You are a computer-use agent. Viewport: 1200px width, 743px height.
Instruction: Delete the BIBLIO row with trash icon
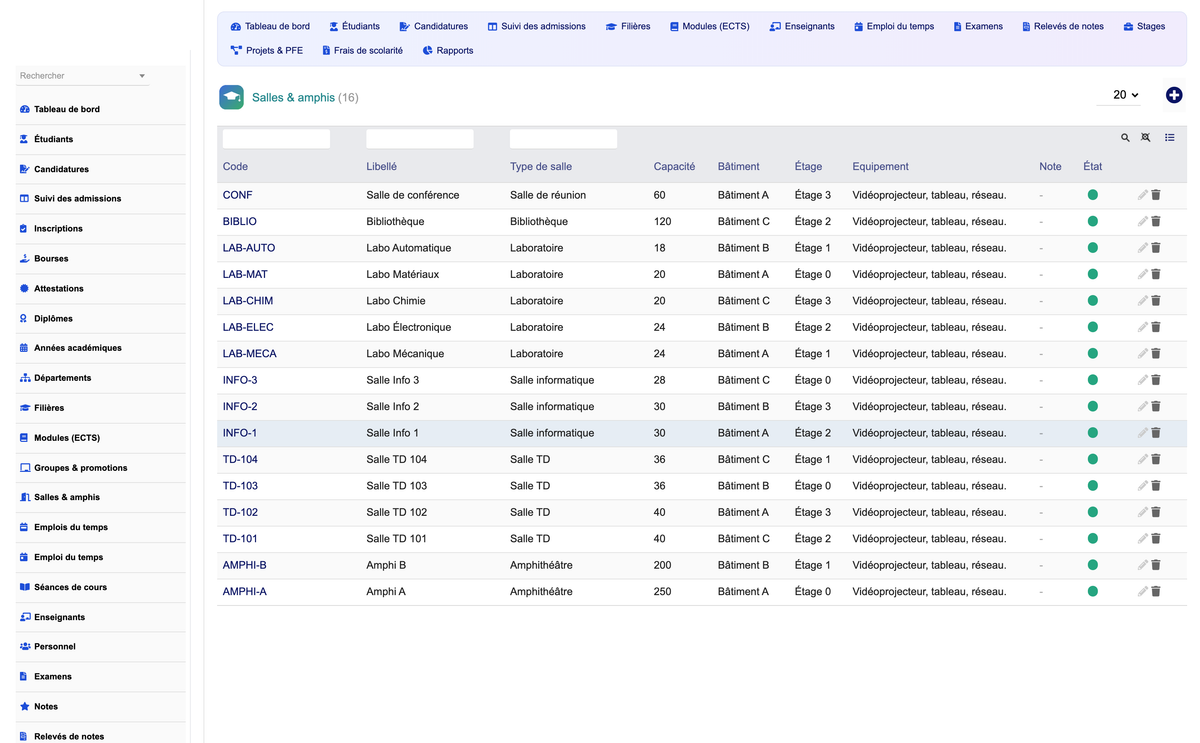coord(1156,221)
